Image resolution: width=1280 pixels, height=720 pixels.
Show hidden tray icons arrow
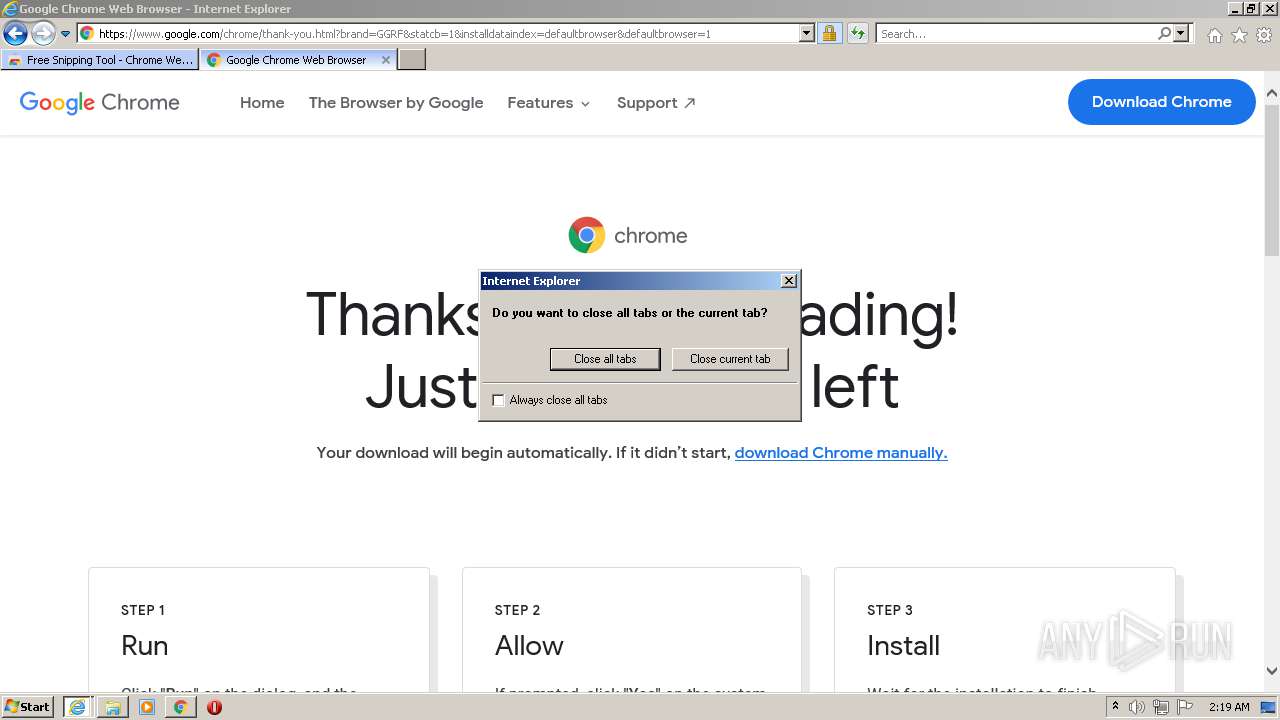pyautogui.click(x=1115, y=707)
